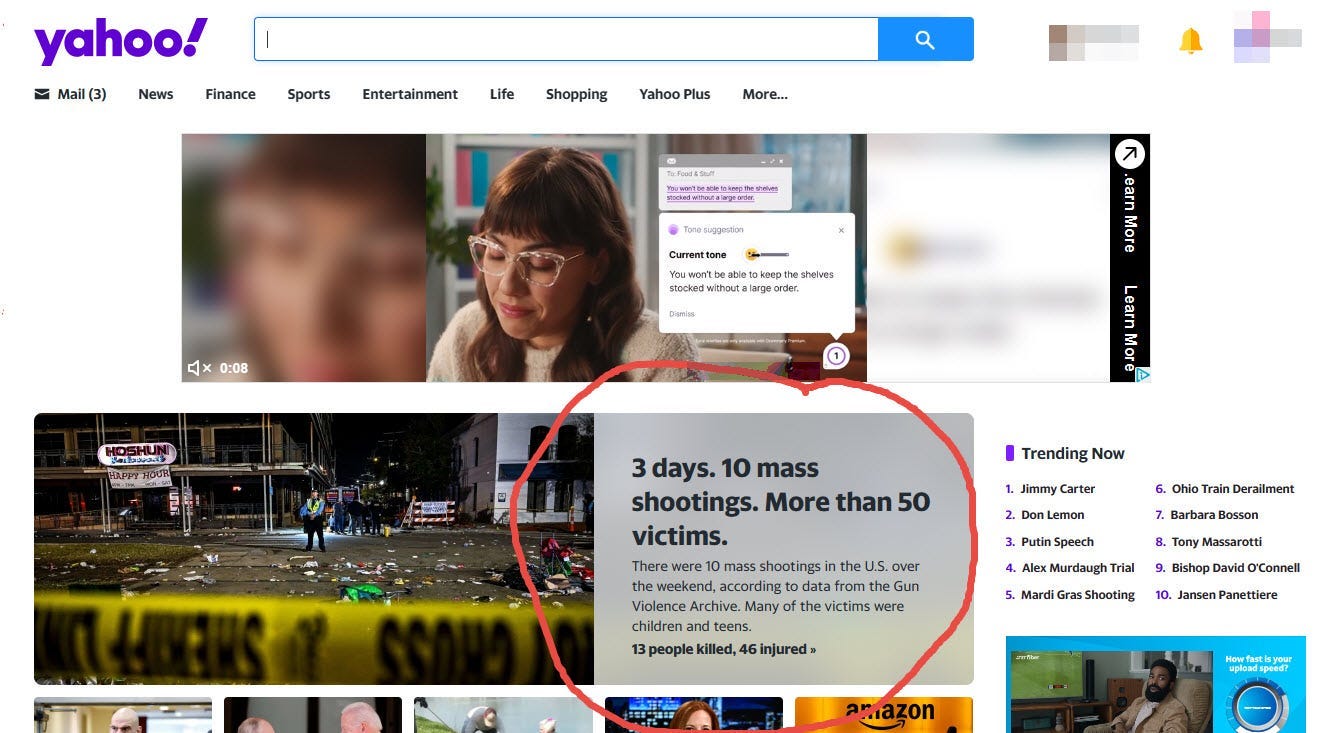Image resolution: width=1319 pixels, height=733 pixels.
Task: Click the Yahoo logo
Action: coord(121,41)
